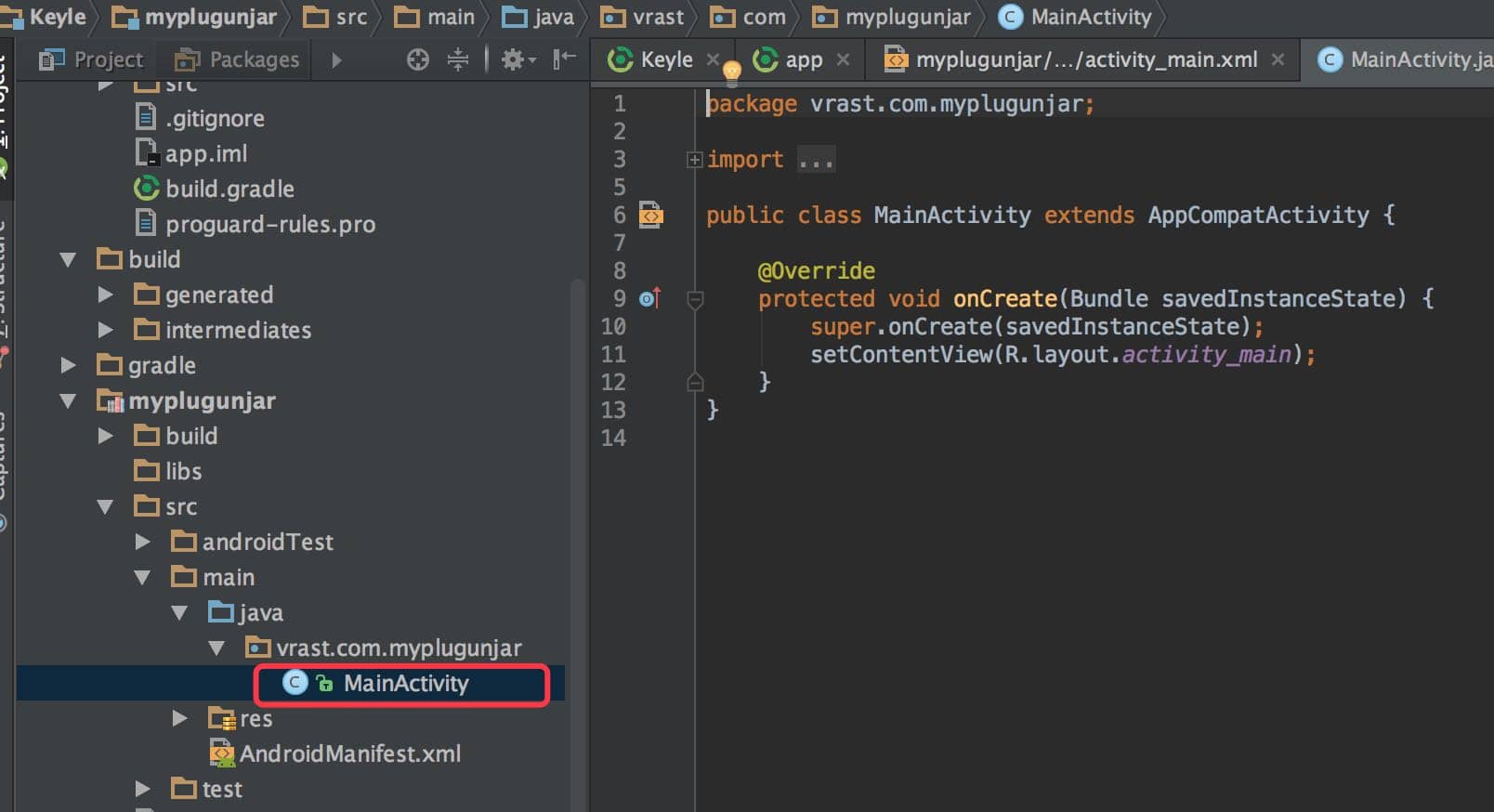The width and height of the screenshot is (1494, 812).
Task: Close the app editor tab
Action: click(843, 59)
